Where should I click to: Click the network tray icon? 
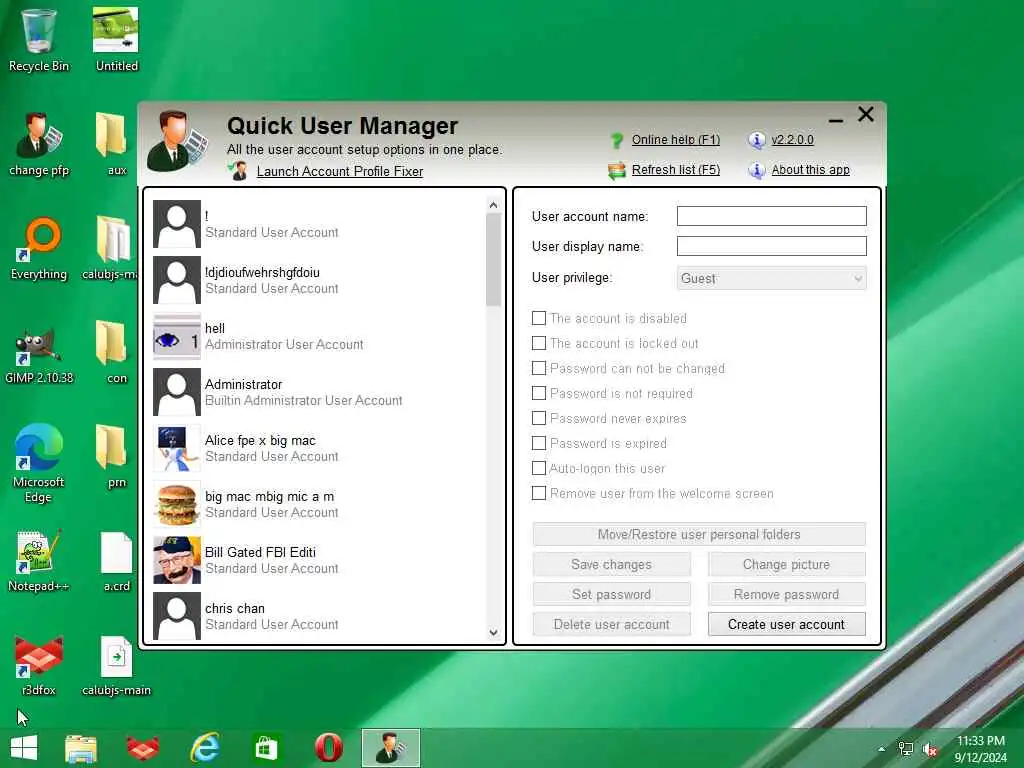pyautogui.click(x=906, y=750)
